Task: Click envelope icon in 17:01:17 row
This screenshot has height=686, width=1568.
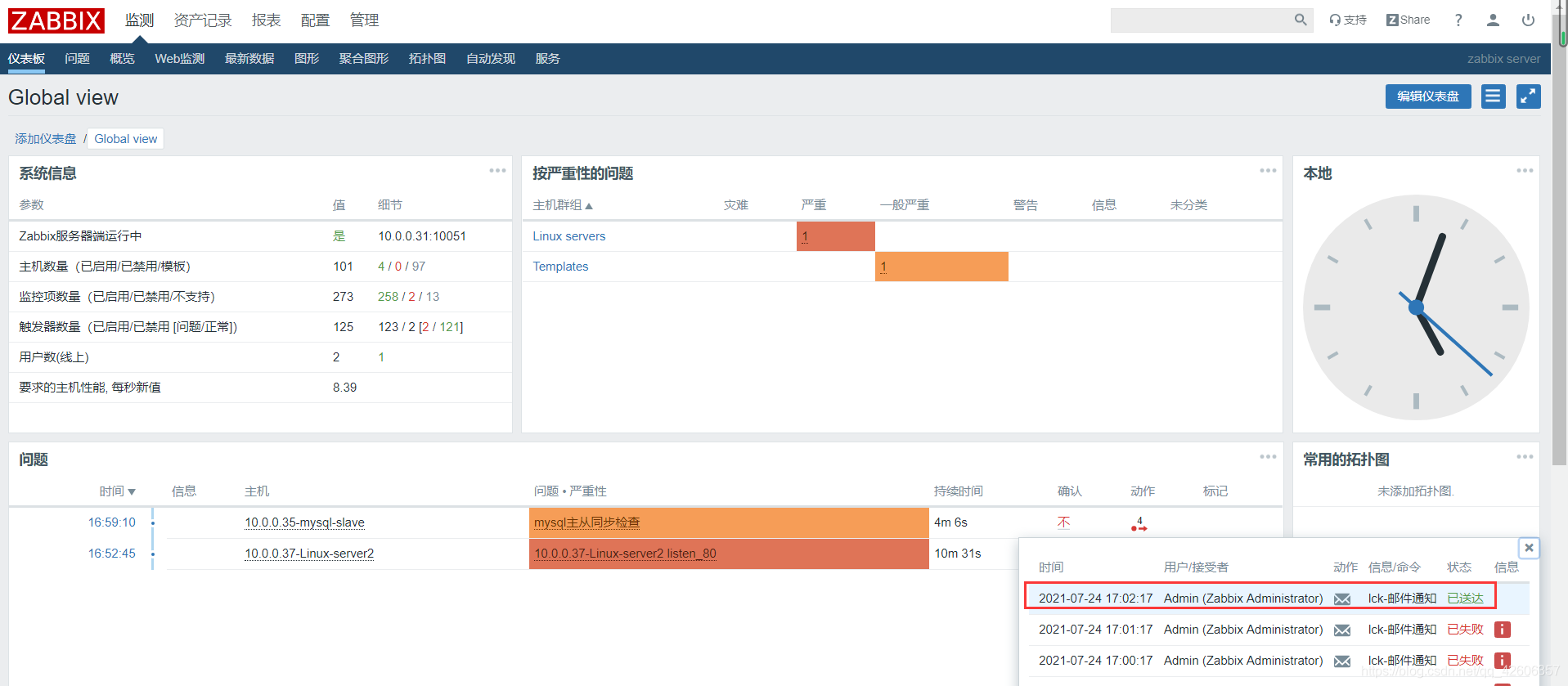Action: pyautogui.click(x=1342, y=630)
